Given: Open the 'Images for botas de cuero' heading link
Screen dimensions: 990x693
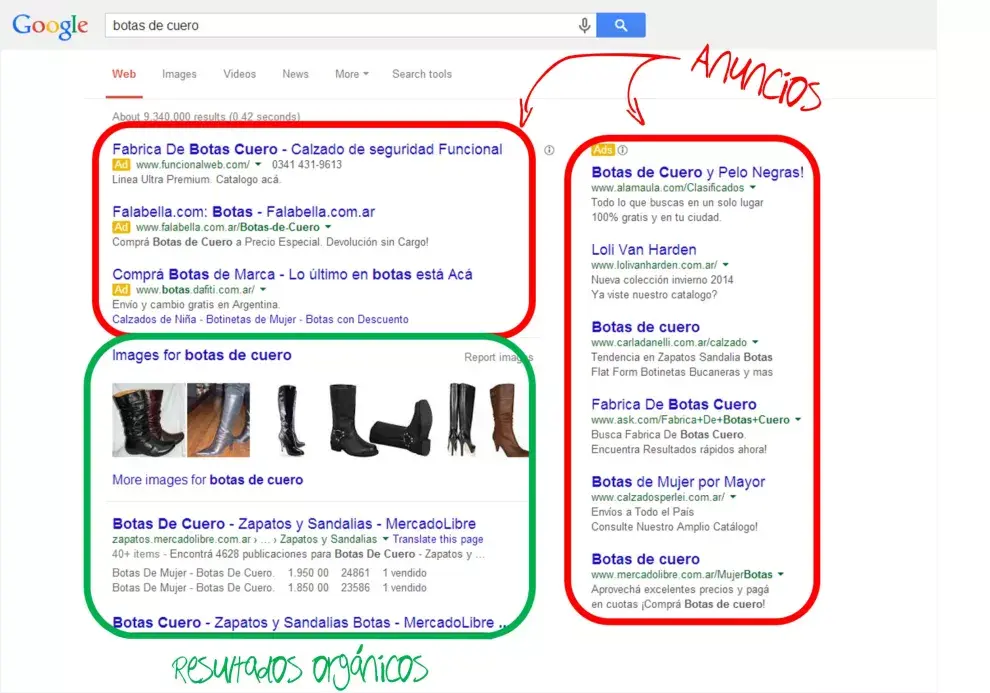Looking at the screenshot, I should tap(202, 355).
